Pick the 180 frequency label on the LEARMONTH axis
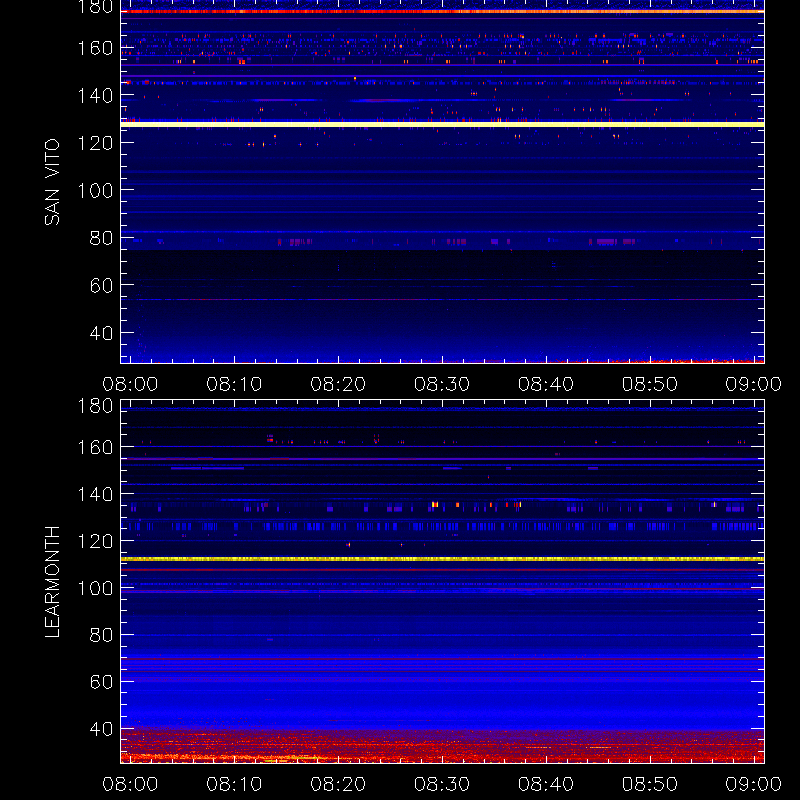The height and width of the screenshot is (800, 800). (x=95, y=406)
